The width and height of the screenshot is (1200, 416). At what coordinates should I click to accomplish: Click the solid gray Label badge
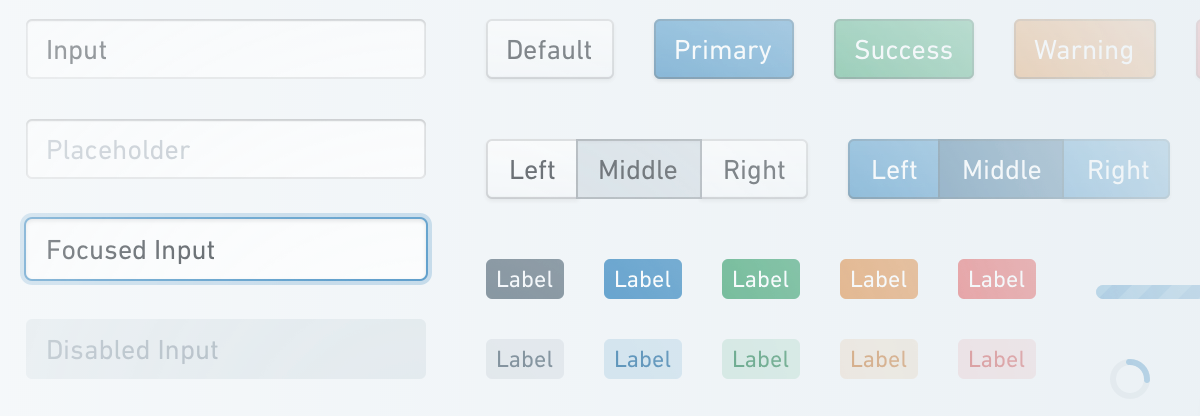(x=525, y=279)
